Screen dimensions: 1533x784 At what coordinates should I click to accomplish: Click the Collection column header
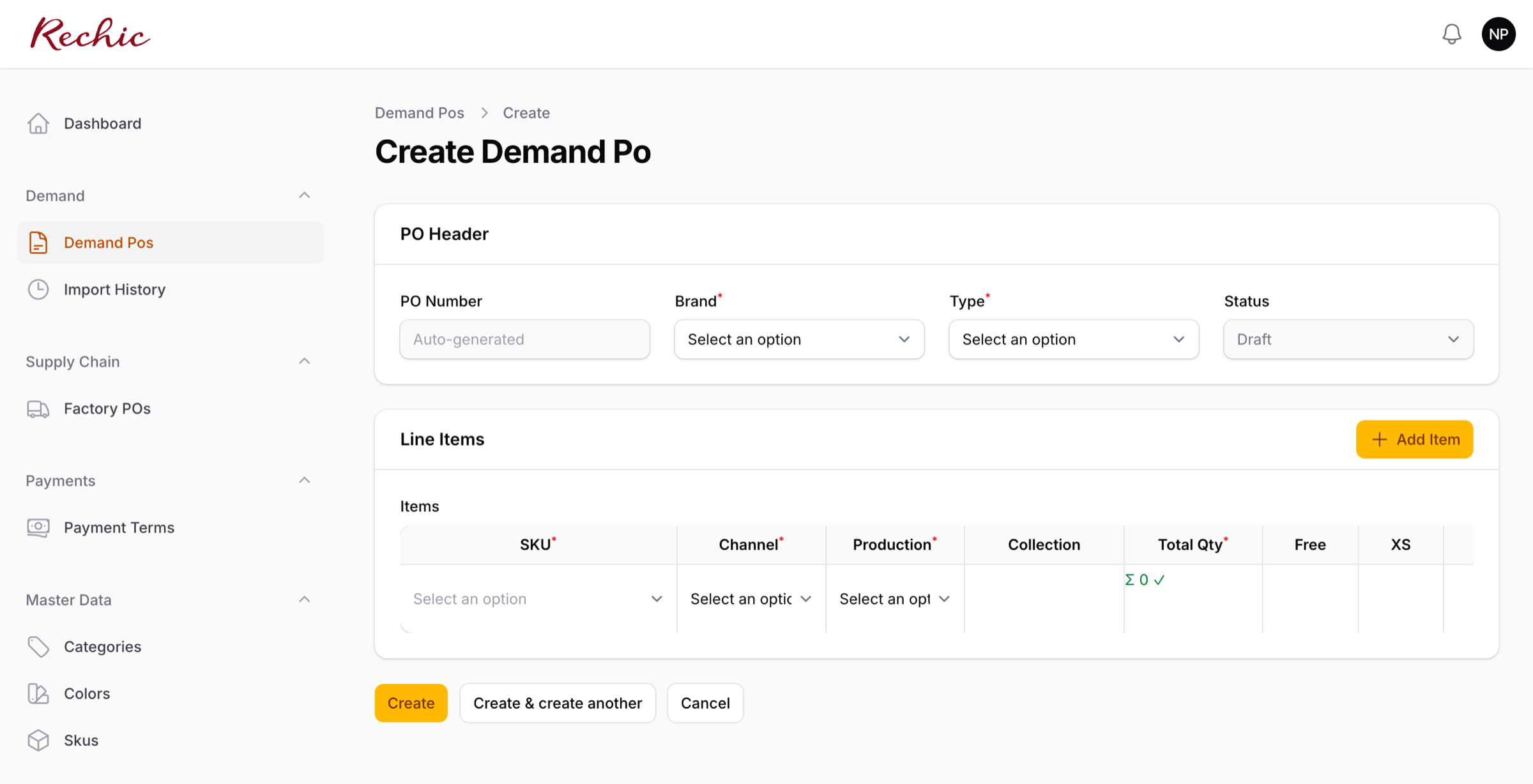1044,545
